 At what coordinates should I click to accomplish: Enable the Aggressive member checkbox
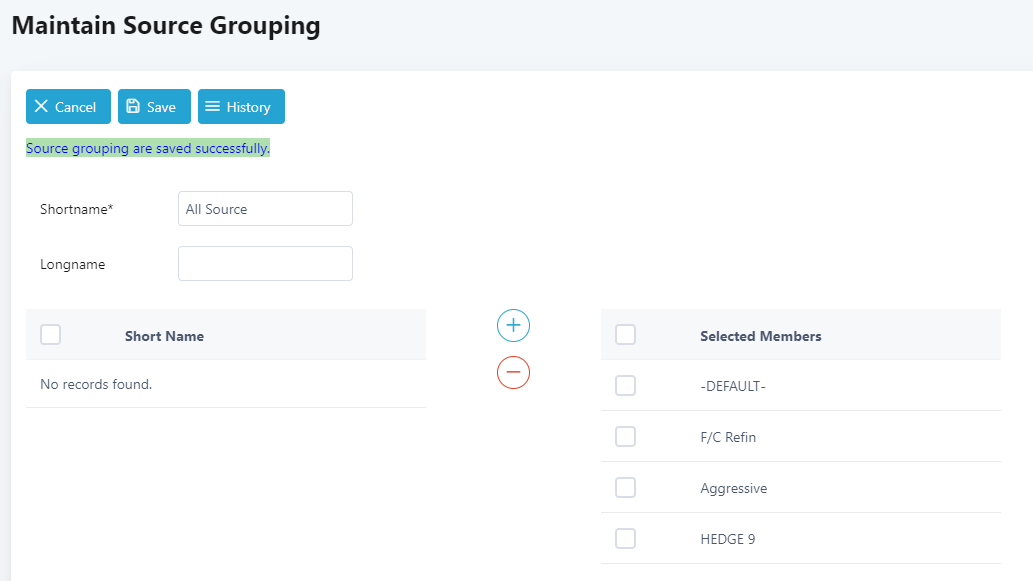coord(626,488)
